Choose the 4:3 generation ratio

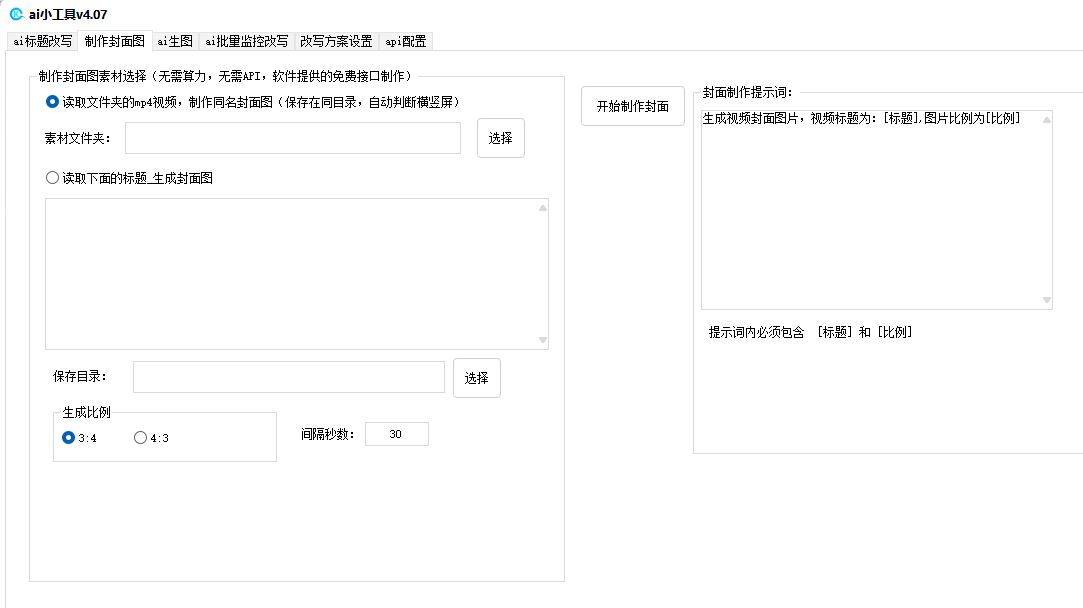click(x=141, y=437)
